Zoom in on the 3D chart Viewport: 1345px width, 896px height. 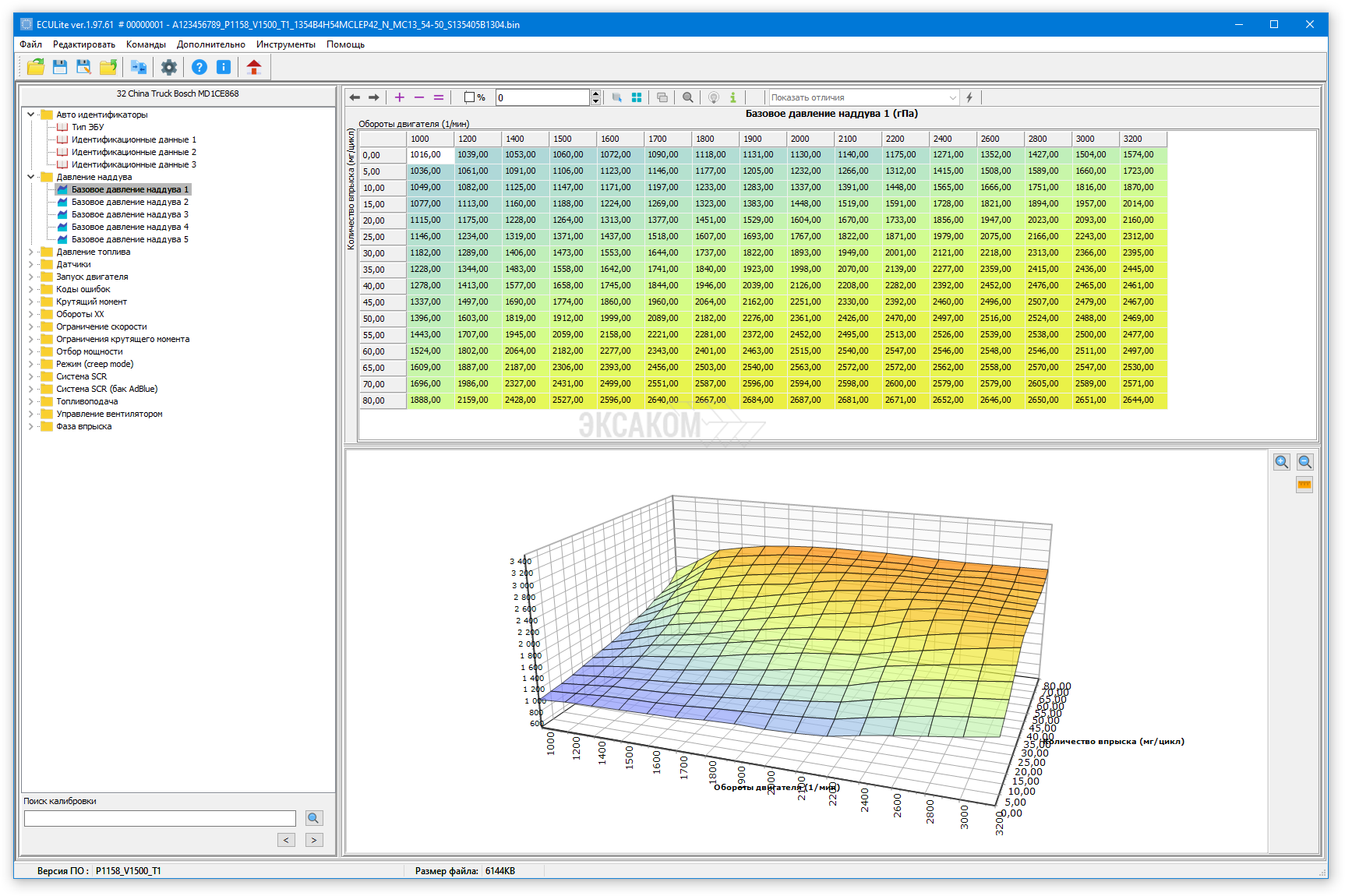click(x=1282, y=462)
